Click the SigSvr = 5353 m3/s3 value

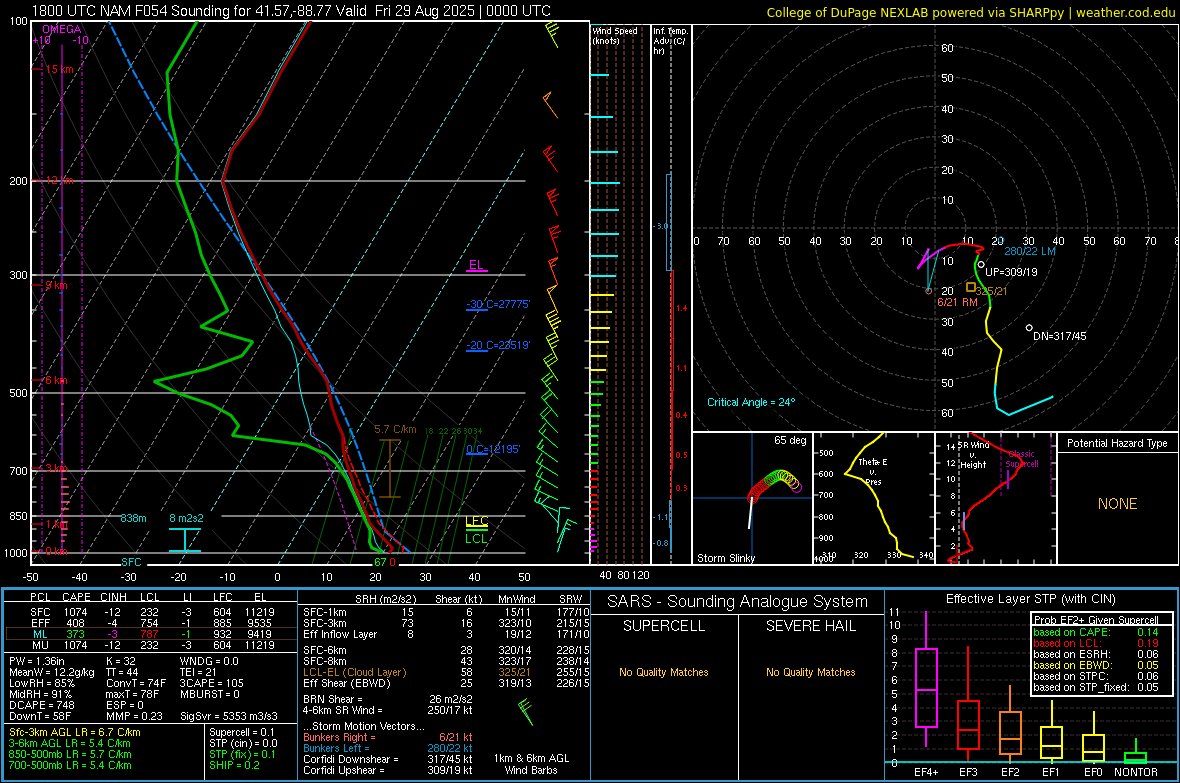pyautogui.click(x=229, y=716)
